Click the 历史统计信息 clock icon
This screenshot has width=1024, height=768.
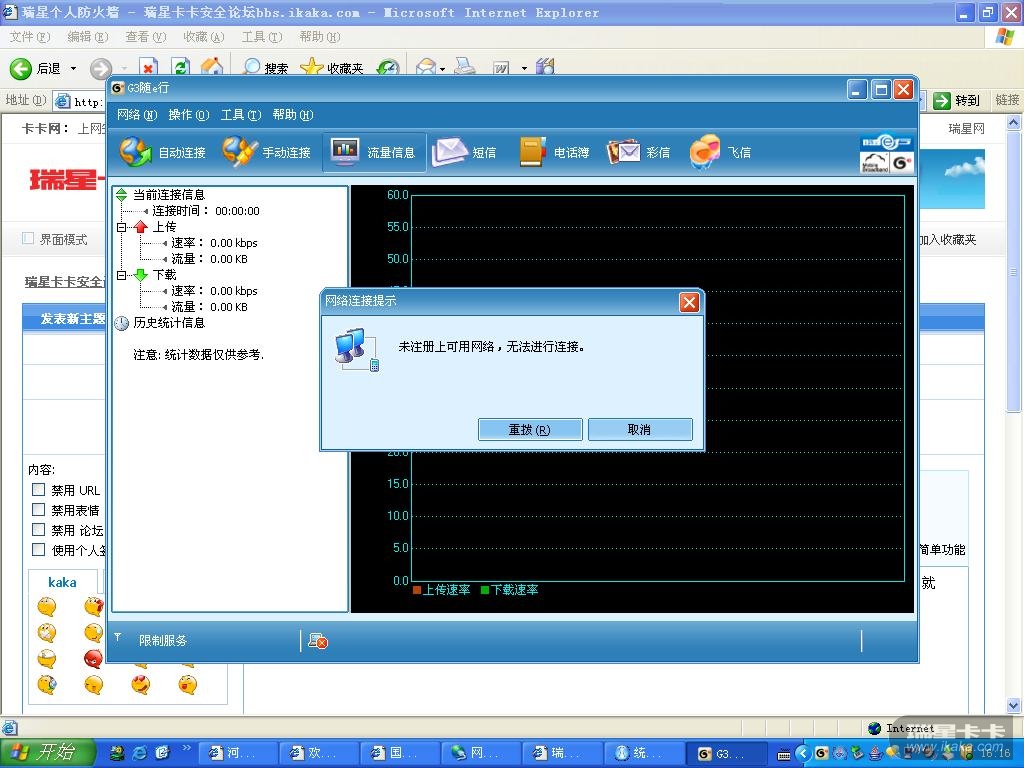pos(122,323)
